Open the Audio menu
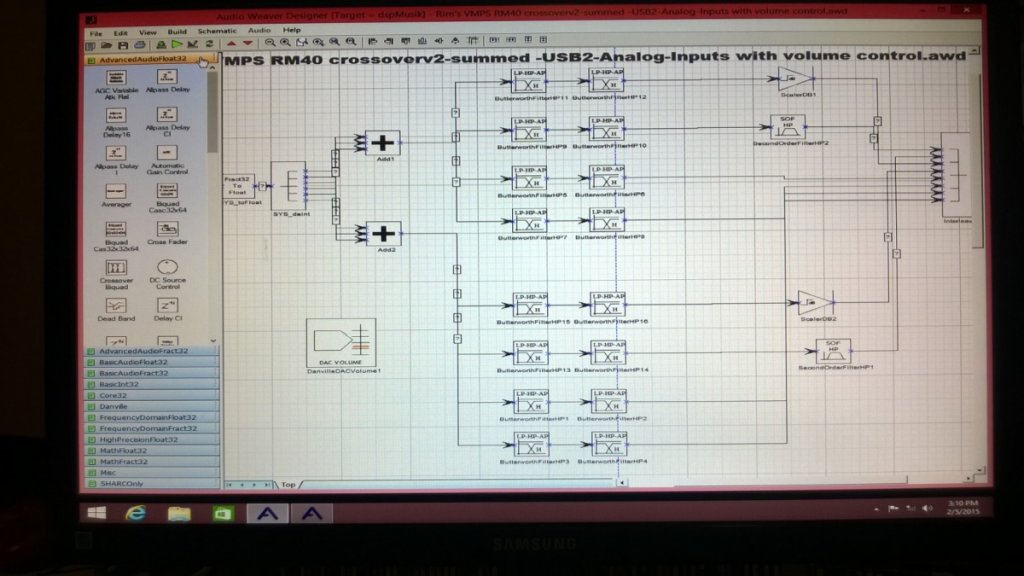 [259, 30]
